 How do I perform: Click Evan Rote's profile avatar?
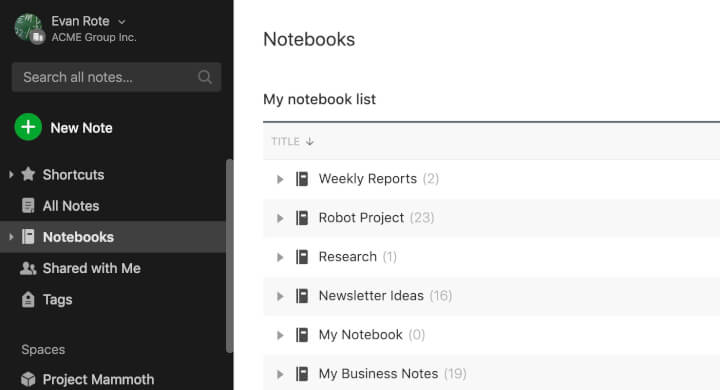pos(28,28)
